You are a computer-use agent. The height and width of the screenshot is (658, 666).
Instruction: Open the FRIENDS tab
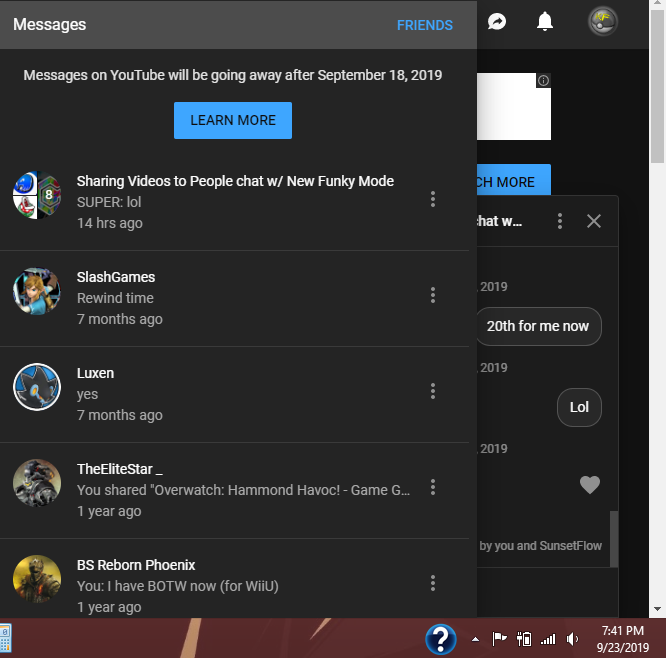click(425, 25)
